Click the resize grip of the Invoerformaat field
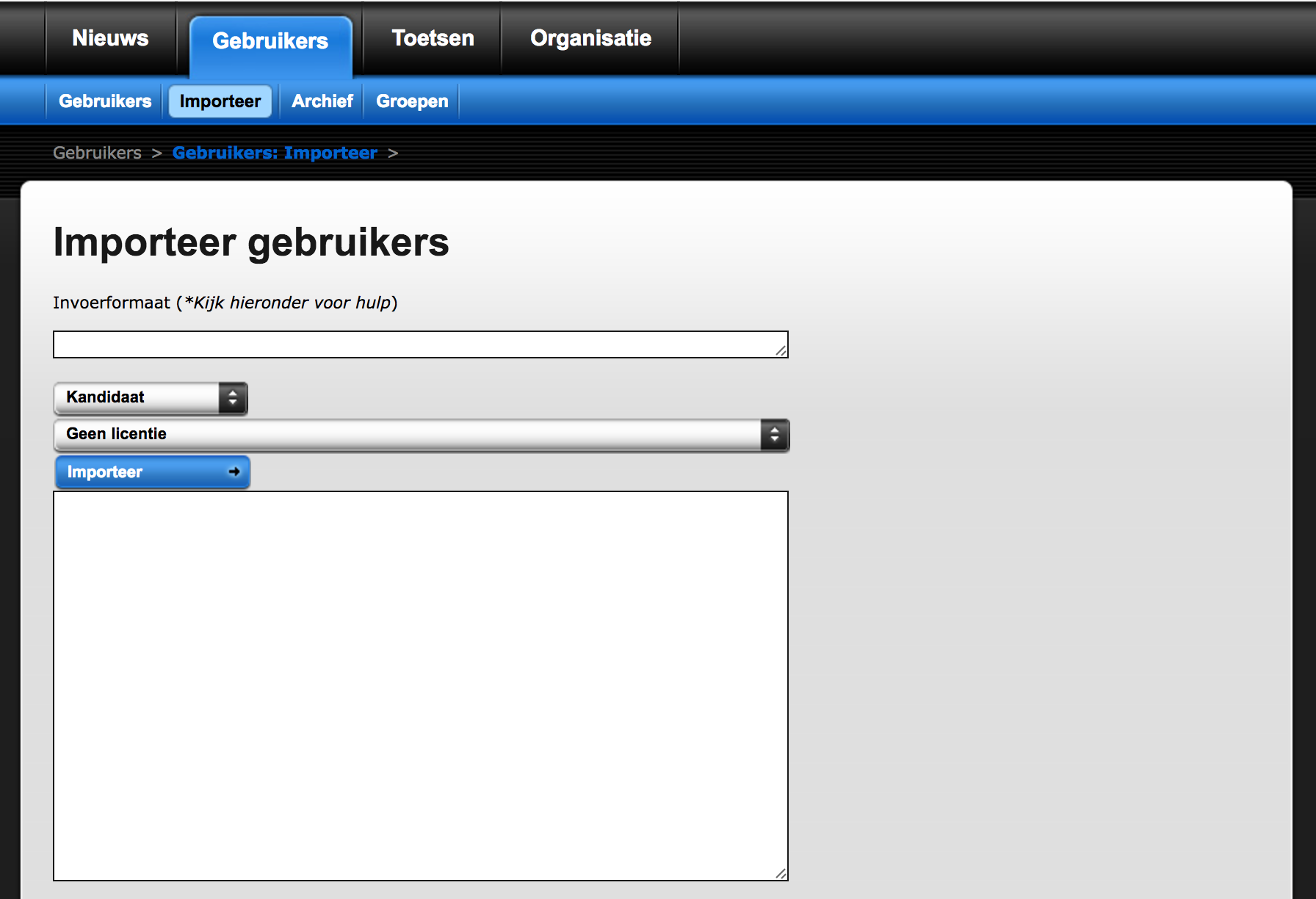The width and height of the screenshot is (1316, 899). pyautogui.click(x=781, y=352)
